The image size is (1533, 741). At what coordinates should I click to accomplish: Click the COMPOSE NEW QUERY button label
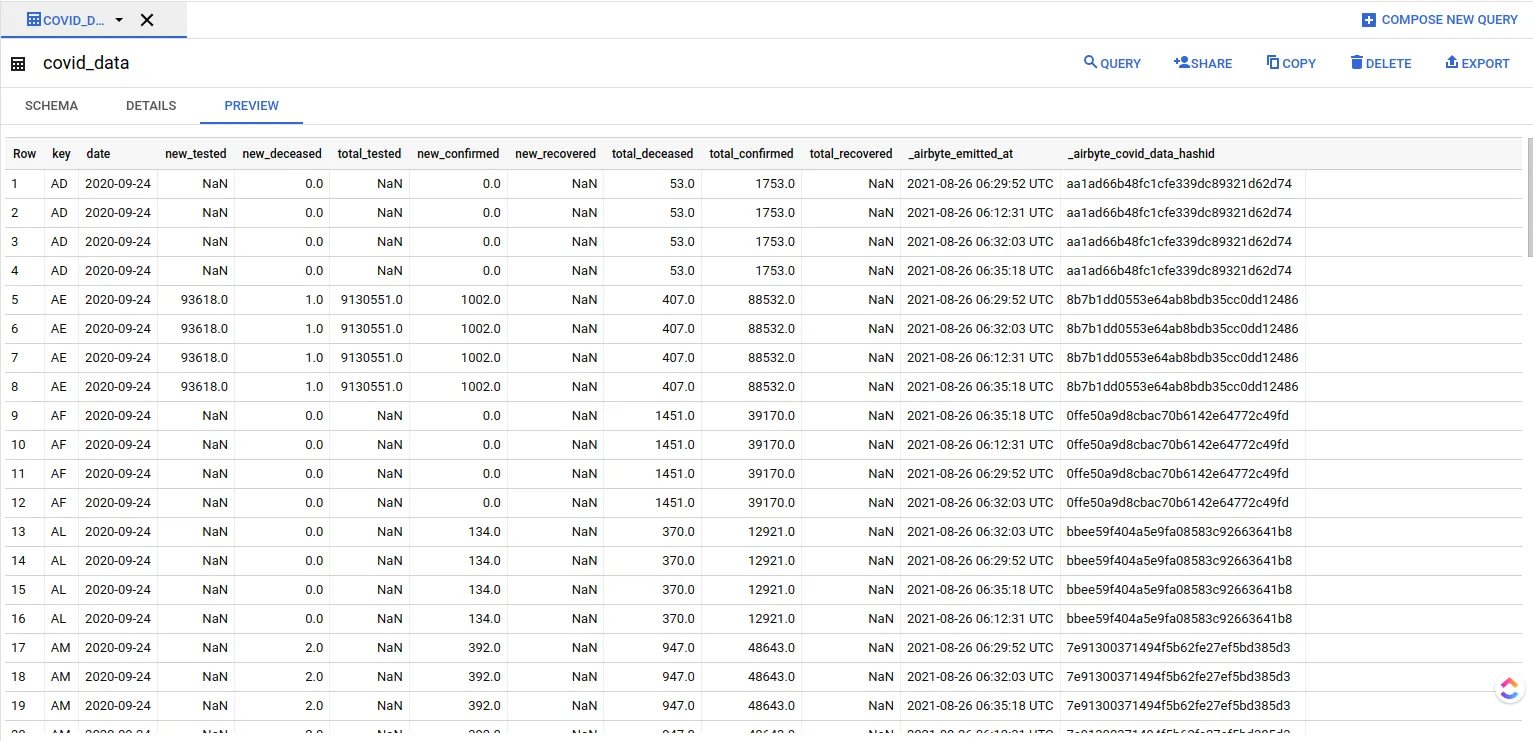(x=1450, y=20)
